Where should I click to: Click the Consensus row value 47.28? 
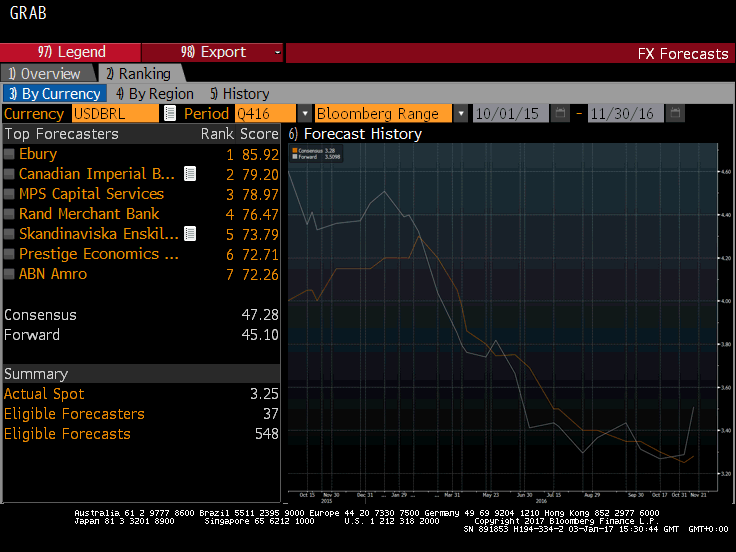(x=260, y=314)
